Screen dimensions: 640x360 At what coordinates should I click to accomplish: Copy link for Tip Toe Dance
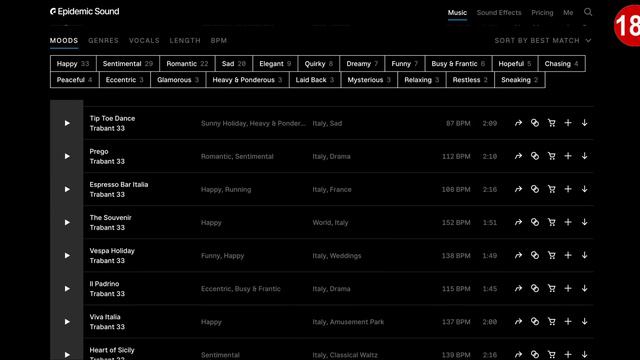pos(535,123)
